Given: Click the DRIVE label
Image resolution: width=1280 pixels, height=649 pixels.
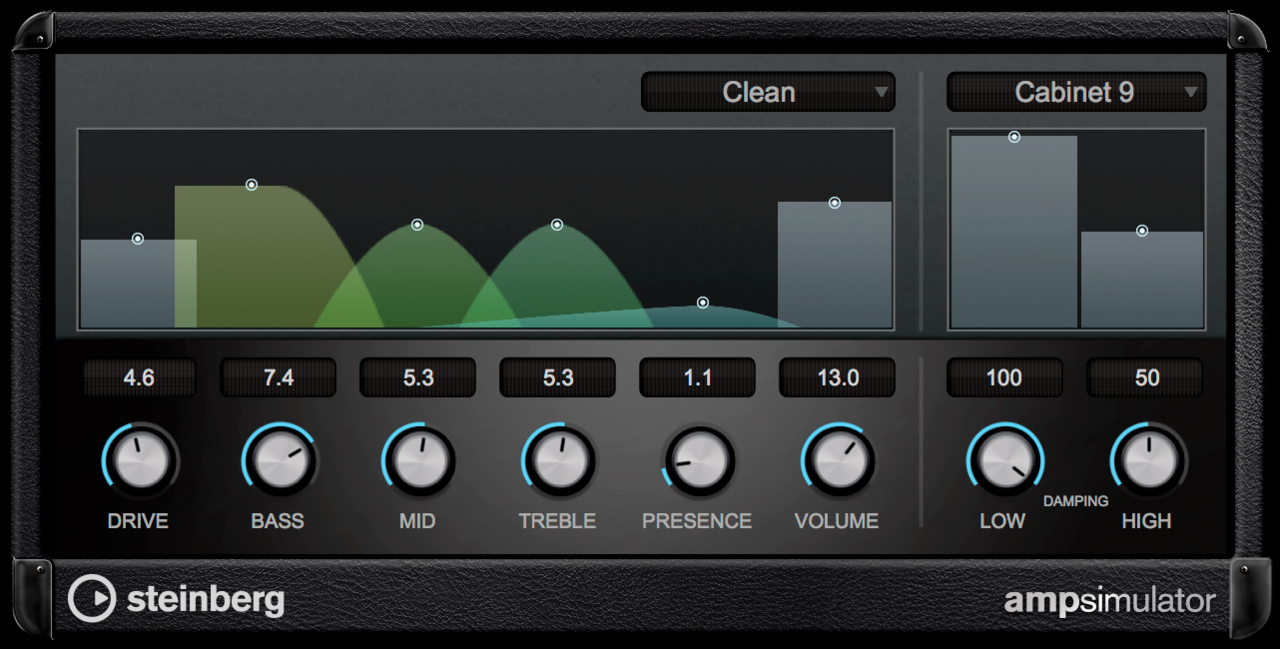Looking at the screenshot, I should coord(139,521).
